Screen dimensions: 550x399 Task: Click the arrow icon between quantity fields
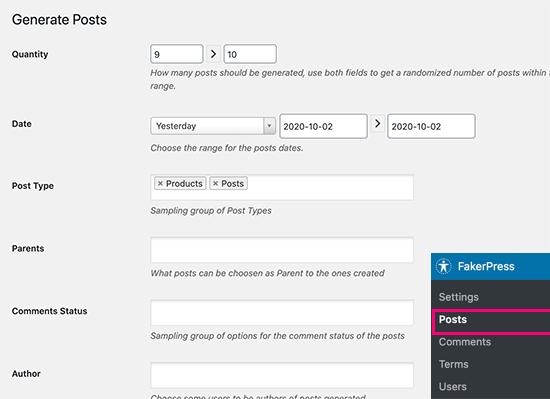pyautogui.click(x=213, y=54)
